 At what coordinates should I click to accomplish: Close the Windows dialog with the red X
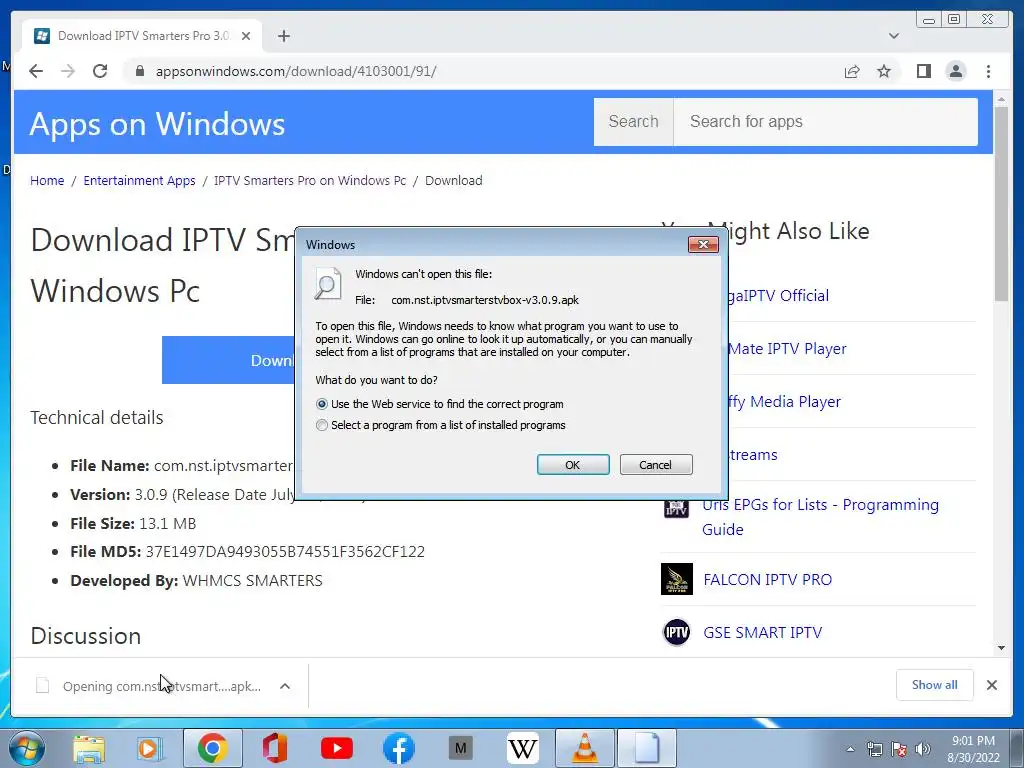(703, 244)
